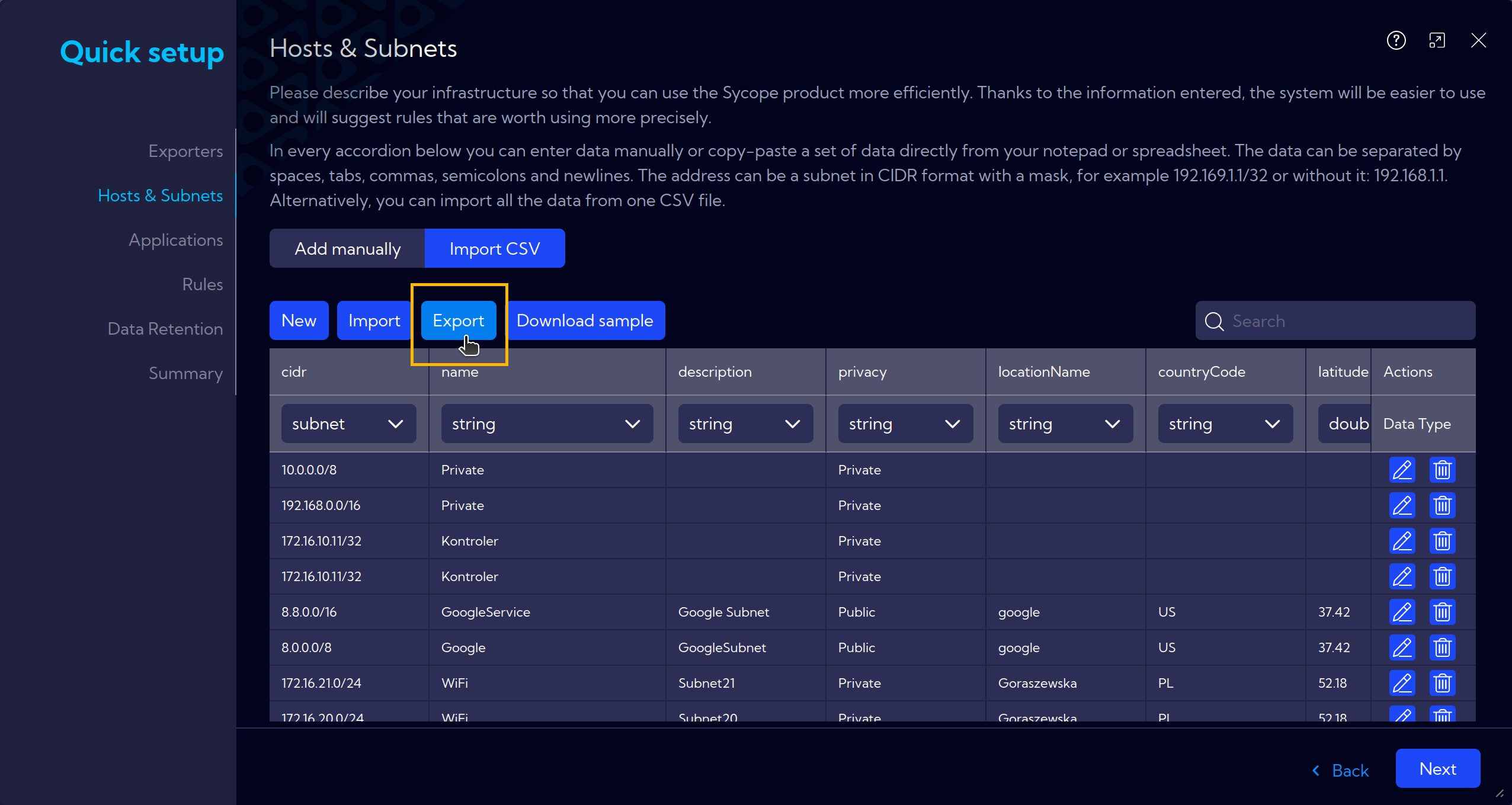Screen dimensions: 1512x805
Task: Open the description column string dropdown
Action: 745,424
